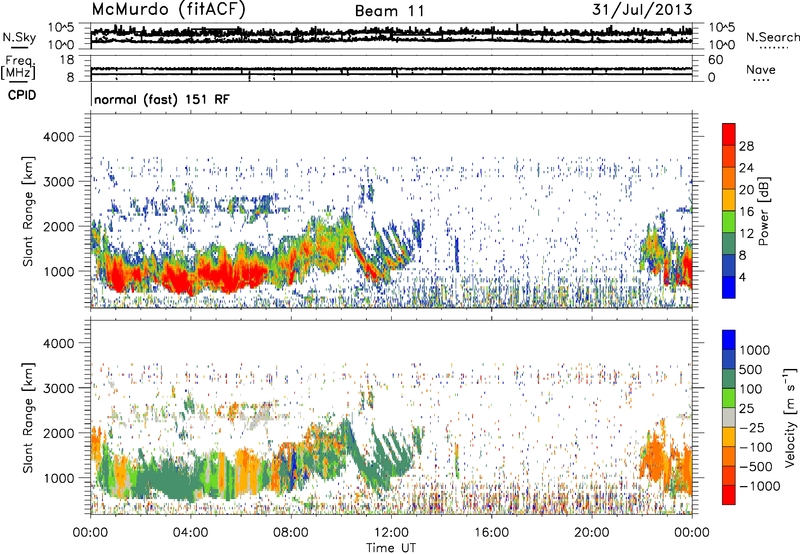Image resolution: width=800 pixels, height=554 pixels.
Task: Click 'Slant Range [km]' label of velocity panel
Action: tap(28, 417)
